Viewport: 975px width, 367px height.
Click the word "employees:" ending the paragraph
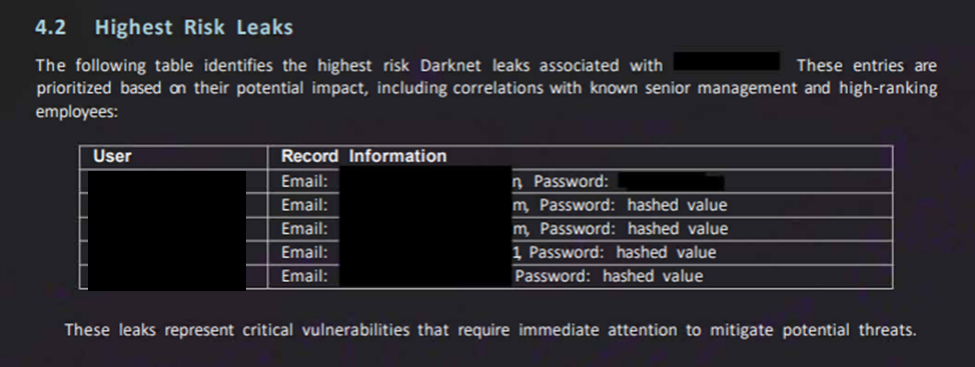(x=76, y=113)
